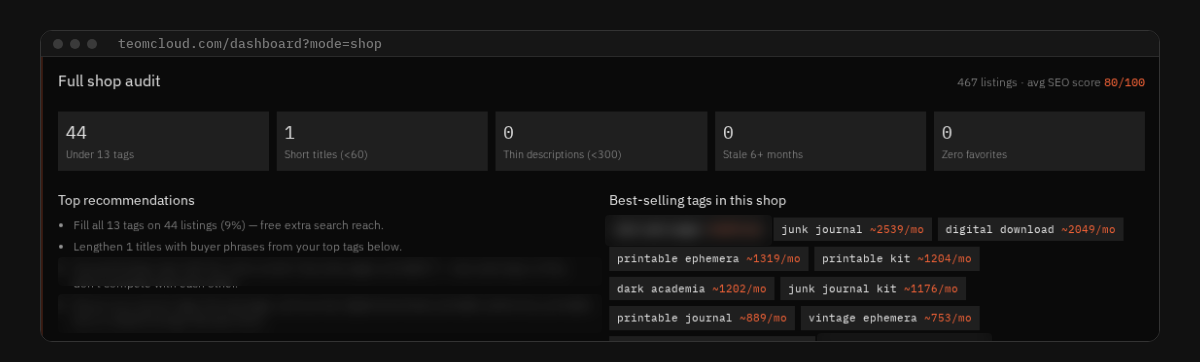Click the 'junk journal ~2539/mo' tag
The image size is (1200, 362).
click(x=851, y=229)
